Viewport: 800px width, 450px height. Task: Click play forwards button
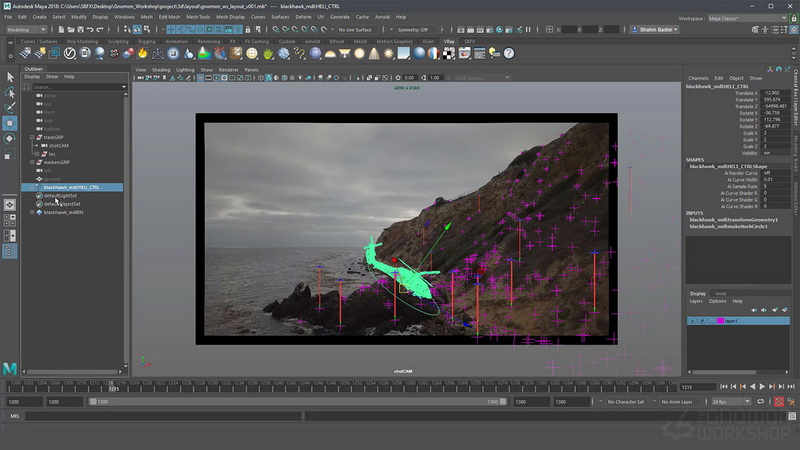click(762, 387)
